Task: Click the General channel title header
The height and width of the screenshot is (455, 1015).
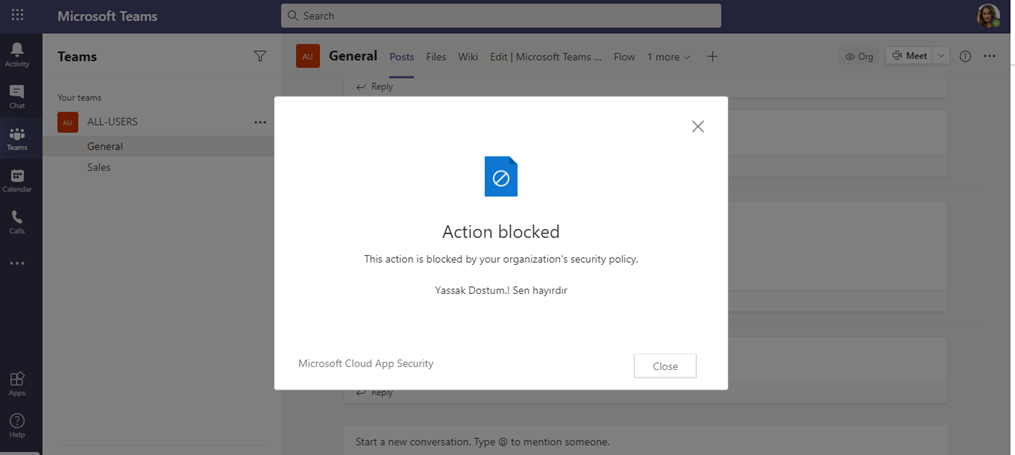Action: (353, 56)
